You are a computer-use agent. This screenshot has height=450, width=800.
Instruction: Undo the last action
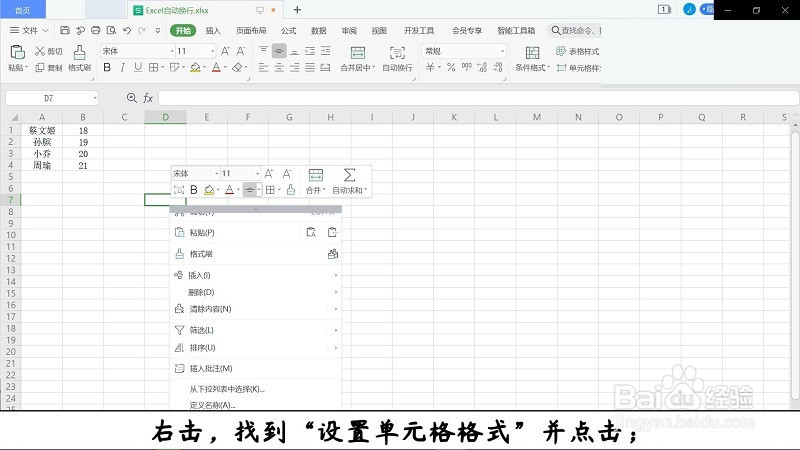tap(127, 31)
